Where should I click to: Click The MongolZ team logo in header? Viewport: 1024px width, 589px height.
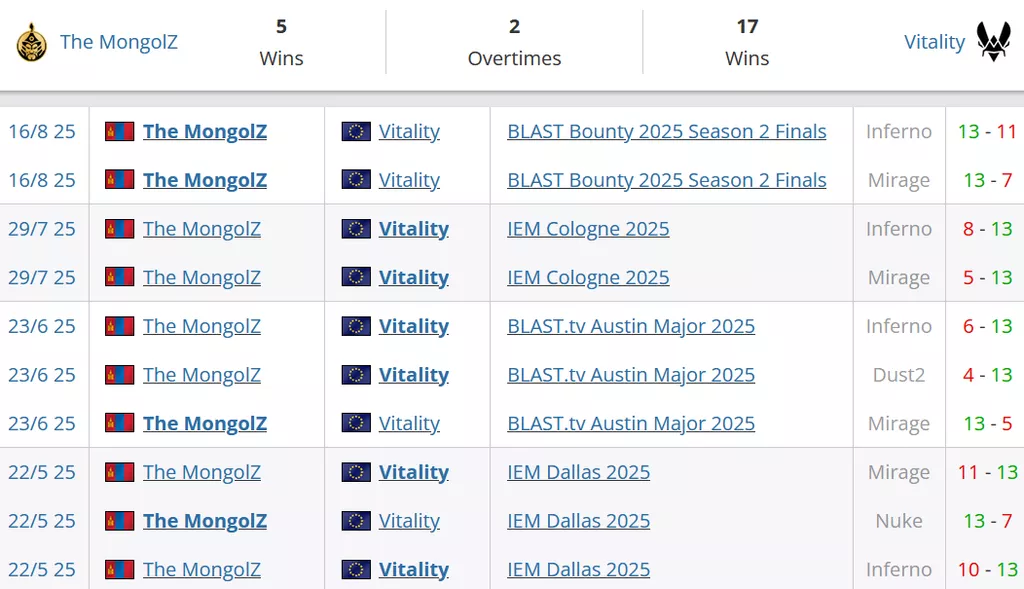[31, 42]
